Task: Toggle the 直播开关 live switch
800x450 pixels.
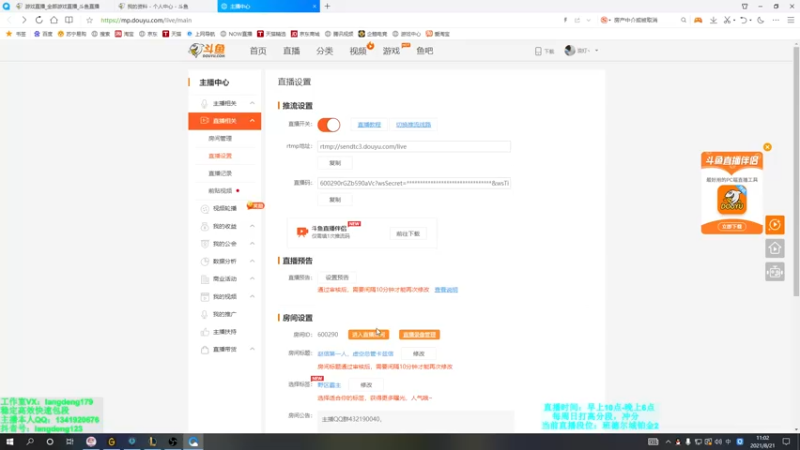Action: pyautogui.click(x=329, y=124)
